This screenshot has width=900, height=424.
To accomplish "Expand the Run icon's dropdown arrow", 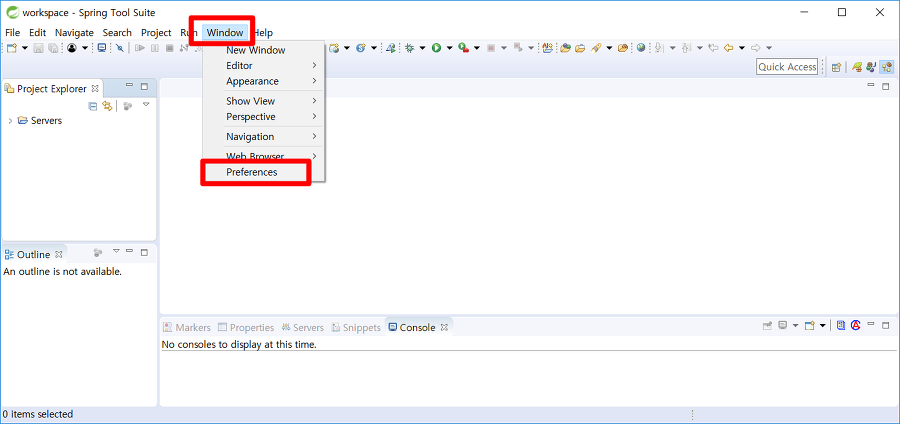I will point(449,48).
